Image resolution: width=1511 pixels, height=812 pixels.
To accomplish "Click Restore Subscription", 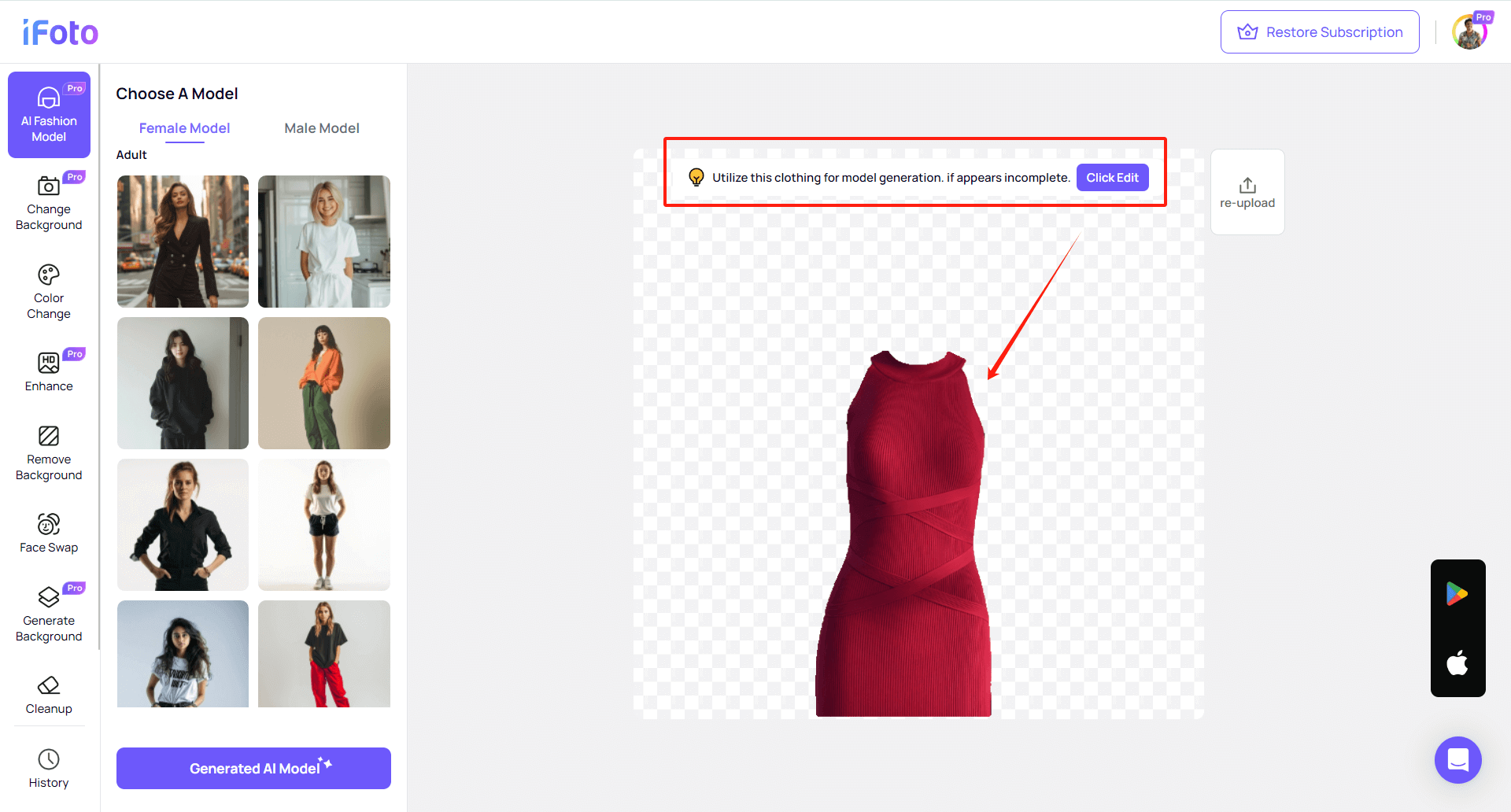I will (x=1320, y=31).
